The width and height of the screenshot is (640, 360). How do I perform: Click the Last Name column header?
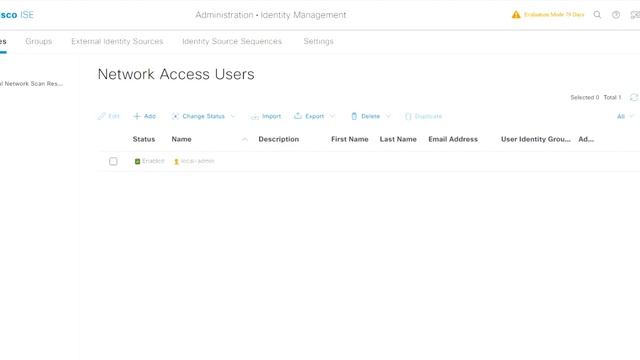[398, 139]
